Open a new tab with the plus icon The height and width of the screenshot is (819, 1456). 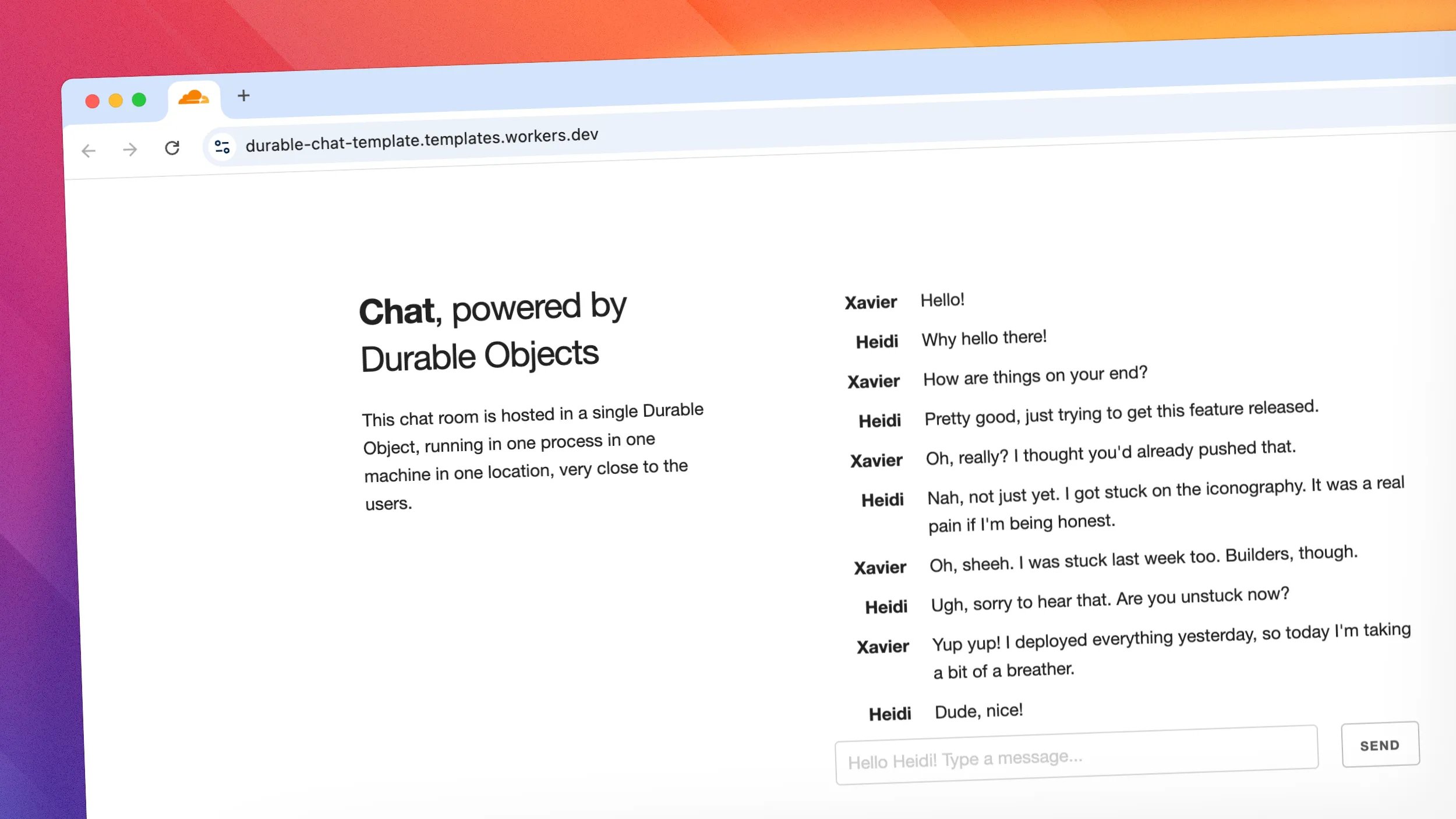coord(243,95)
